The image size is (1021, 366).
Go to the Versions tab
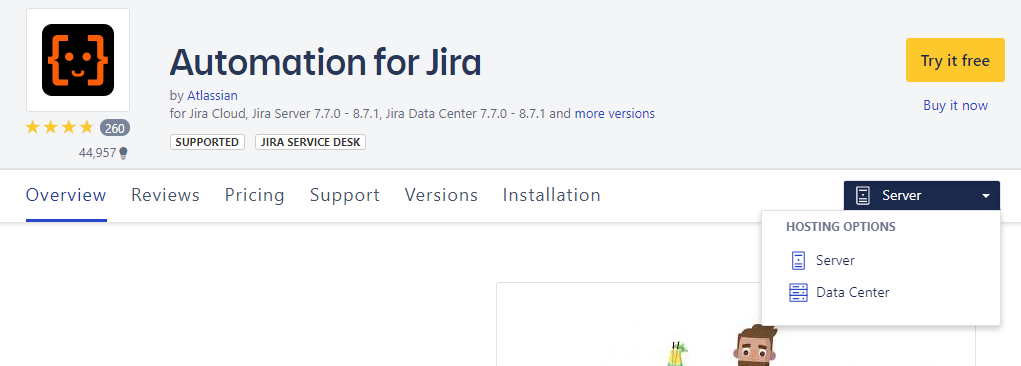pyautogui.click(x=441, y=195)
